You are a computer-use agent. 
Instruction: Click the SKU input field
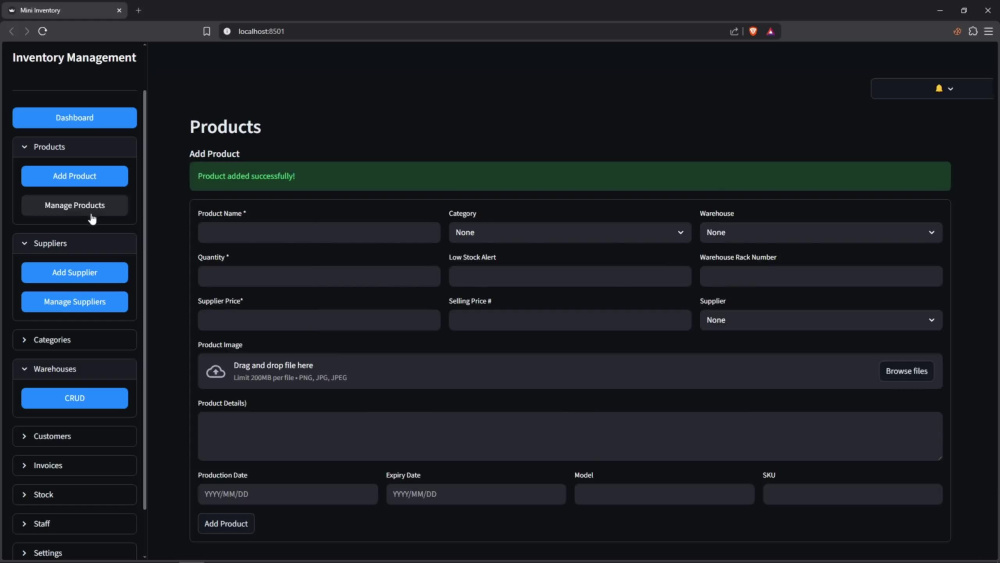[x=852, y=494]
